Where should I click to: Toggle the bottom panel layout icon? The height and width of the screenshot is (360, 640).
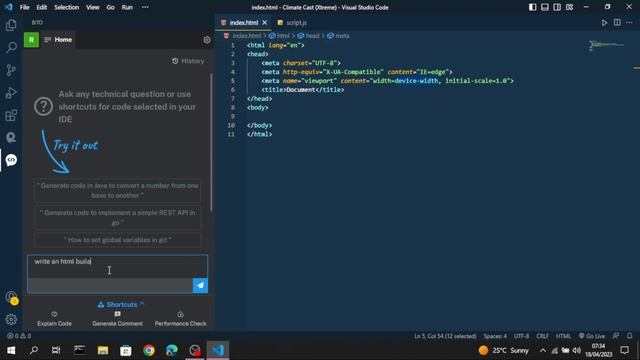click(544, 7)
